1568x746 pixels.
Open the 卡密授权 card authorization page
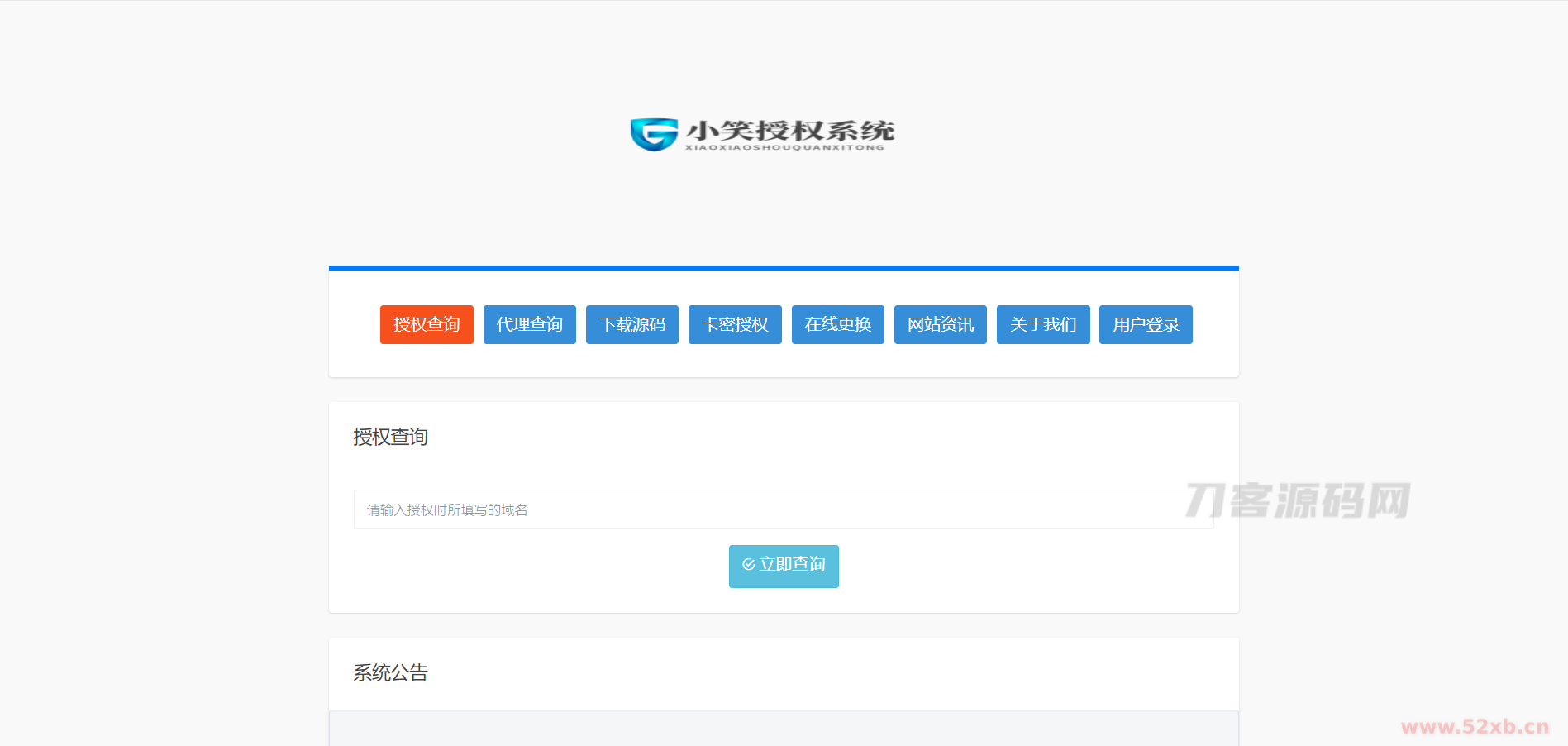click(x=735, y=324)
